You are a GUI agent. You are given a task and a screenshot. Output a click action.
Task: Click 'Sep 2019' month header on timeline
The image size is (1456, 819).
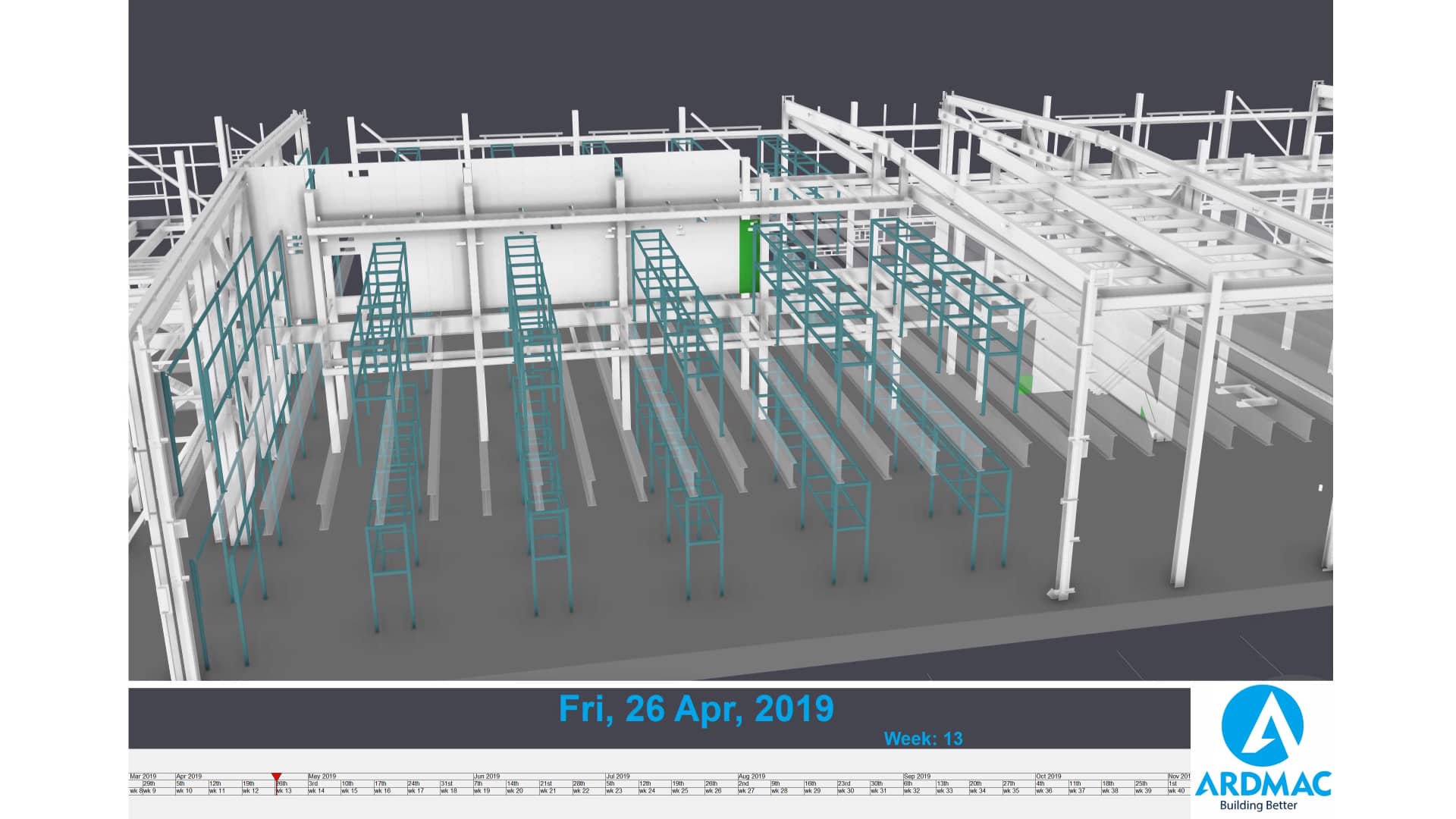tap(917, 777)
